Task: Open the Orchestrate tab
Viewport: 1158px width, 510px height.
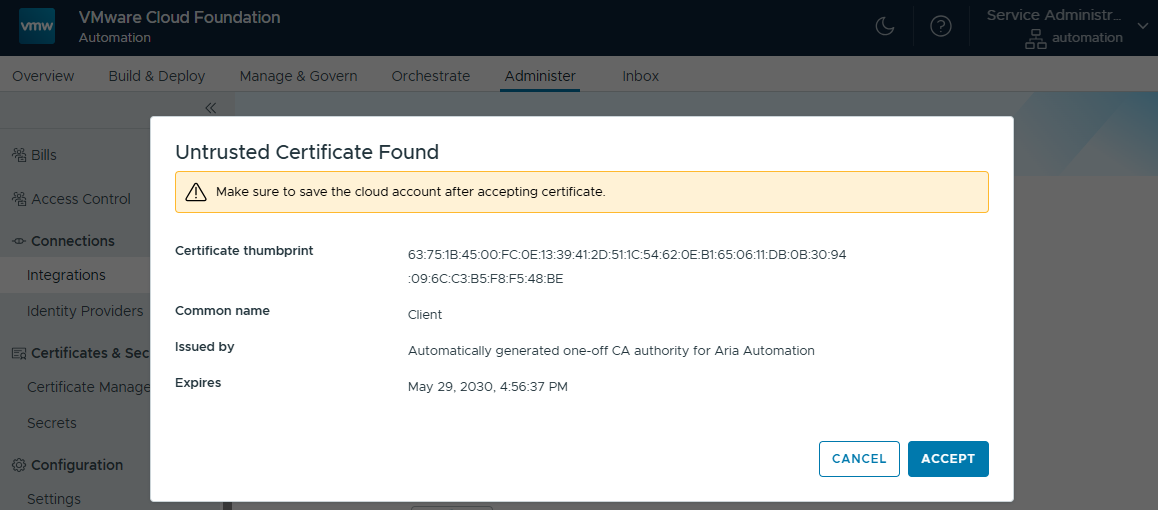Action: [431, 76]
